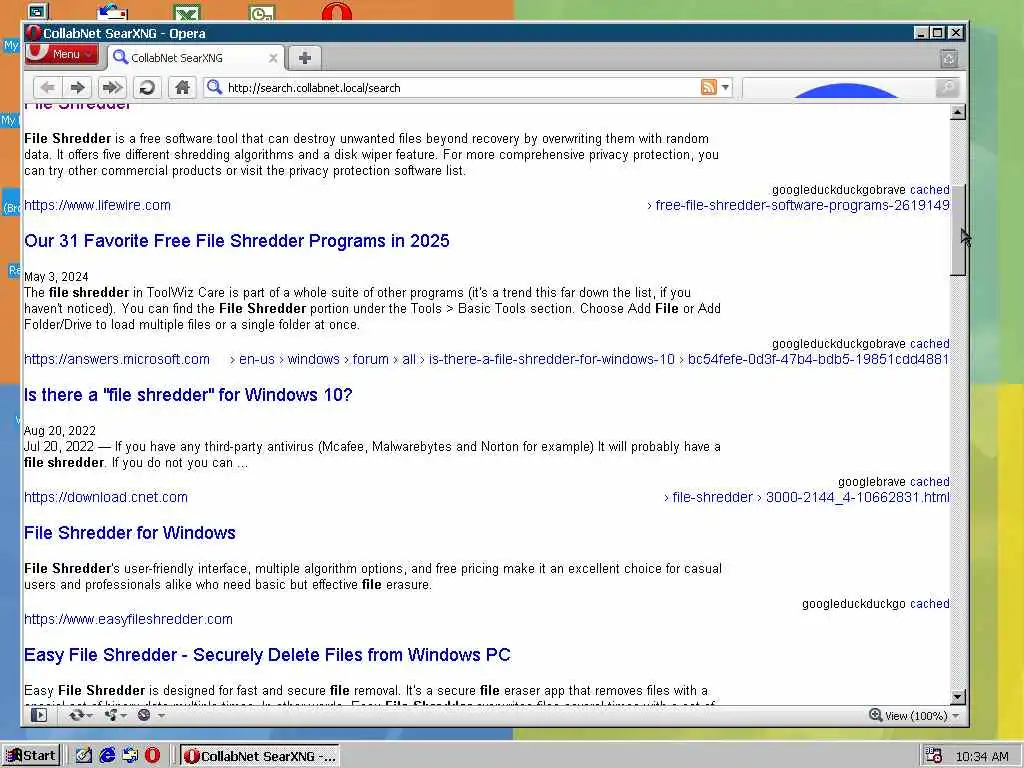Open a new tab with plus button

(x=304, y=58)
